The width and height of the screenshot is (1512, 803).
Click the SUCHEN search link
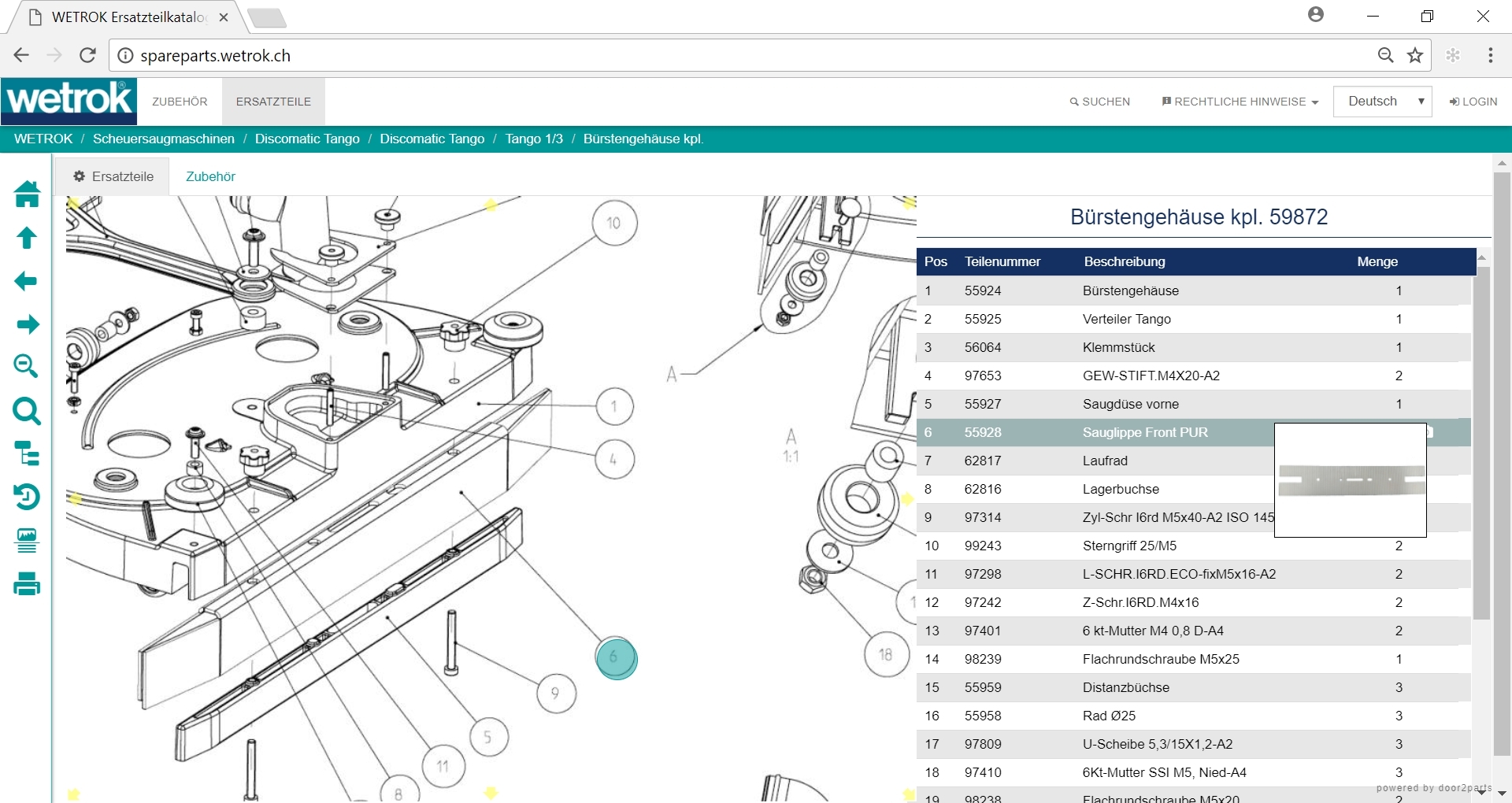click(1099, 102)
